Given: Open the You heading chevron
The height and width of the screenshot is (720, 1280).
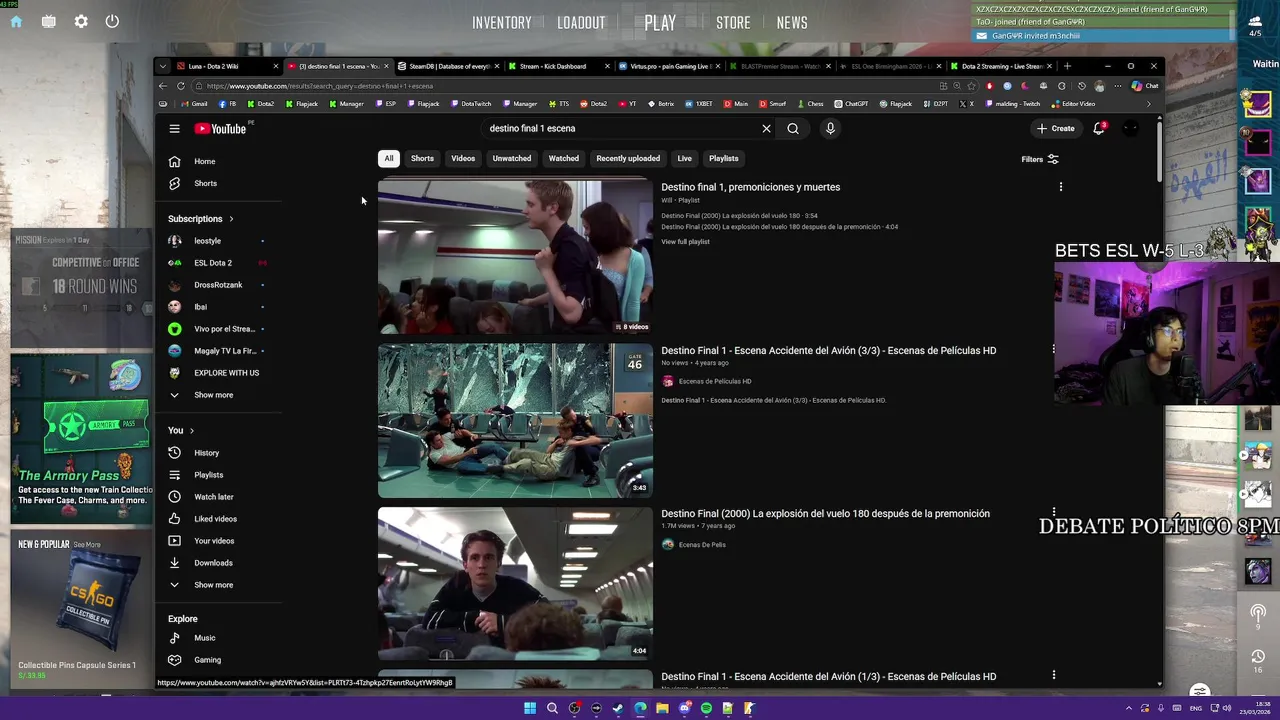Looking at the screenshot, I should (x=191, y=431).
